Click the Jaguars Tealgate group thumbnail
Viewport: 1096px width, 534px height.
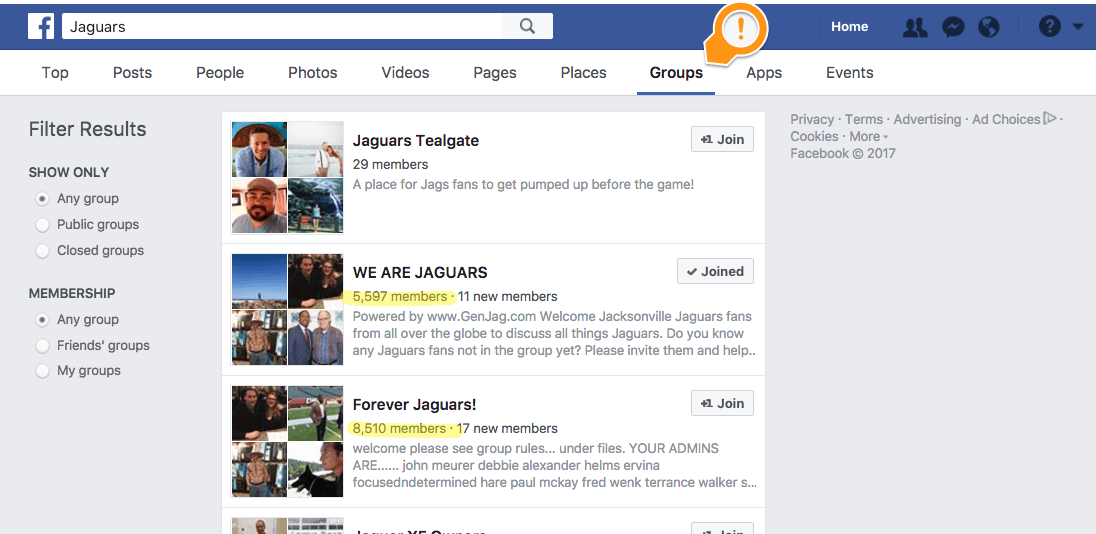click(287, 178)
